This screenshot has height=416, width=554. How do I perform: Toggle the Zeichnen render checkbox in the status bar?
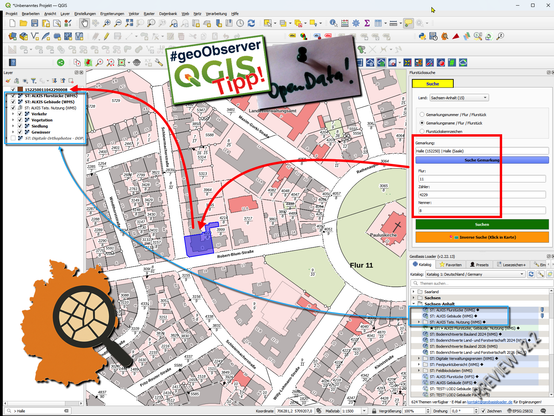(483, 411)
